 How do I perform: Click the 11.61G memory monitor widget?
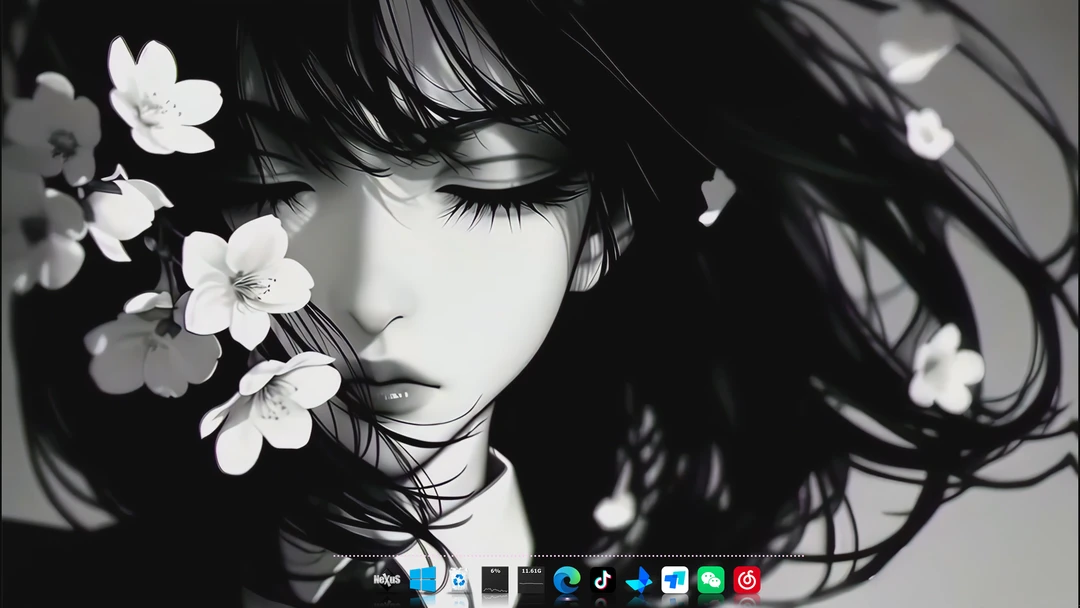coord(531,580)
